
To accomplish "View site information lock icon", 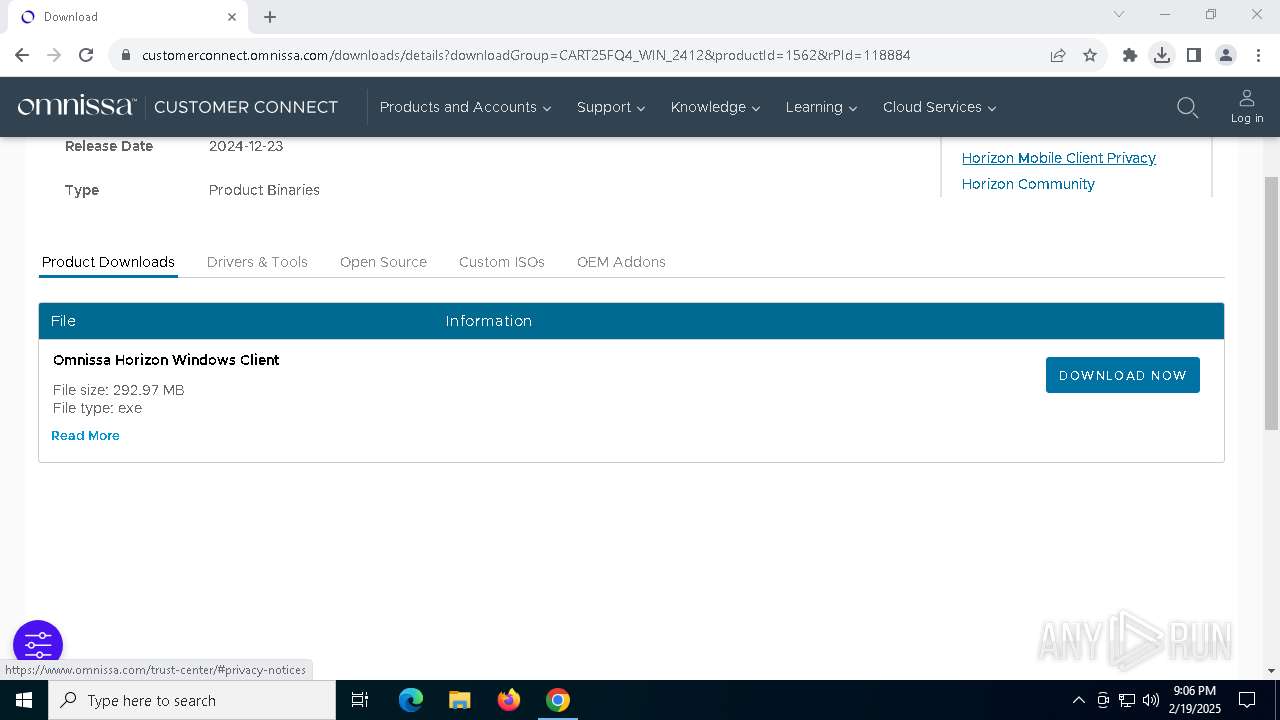I will (126, 55).
